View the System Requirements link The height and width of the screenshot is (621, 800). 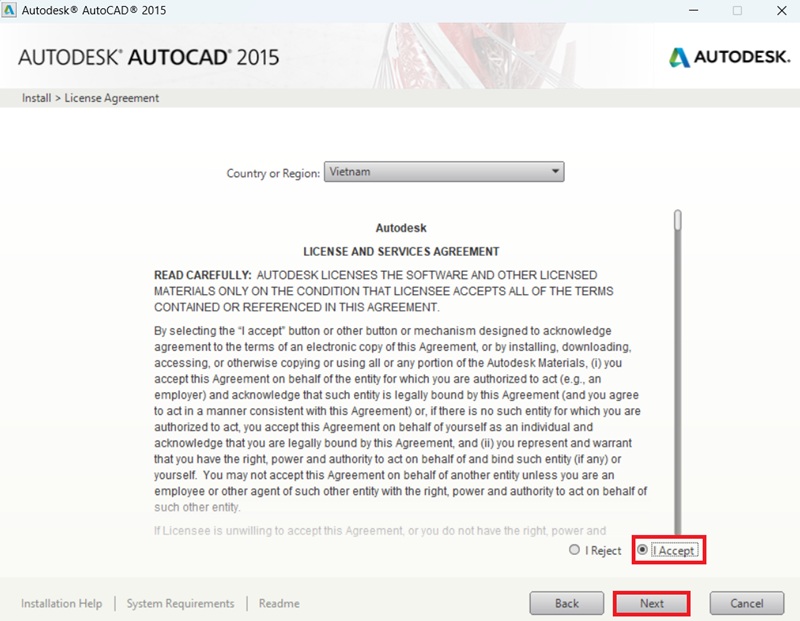click(180, 603)
